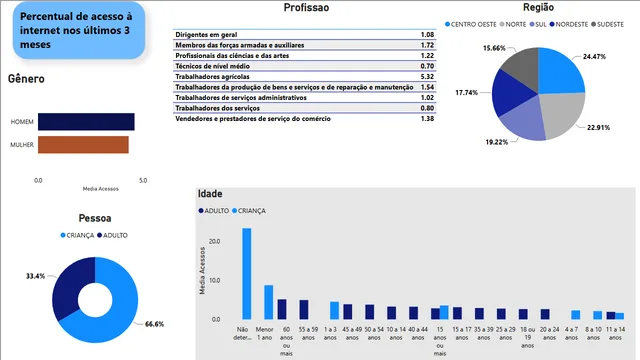Select CRIANÇA legend item in Pessoa chart

click(x=77, y=236)
